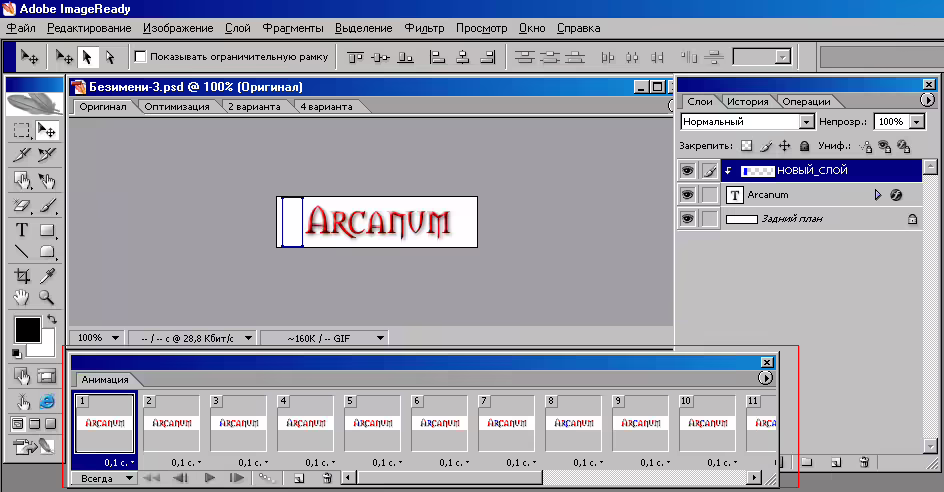Swap foreground and background colors
The image size is (944, 492).
[52, 319]
